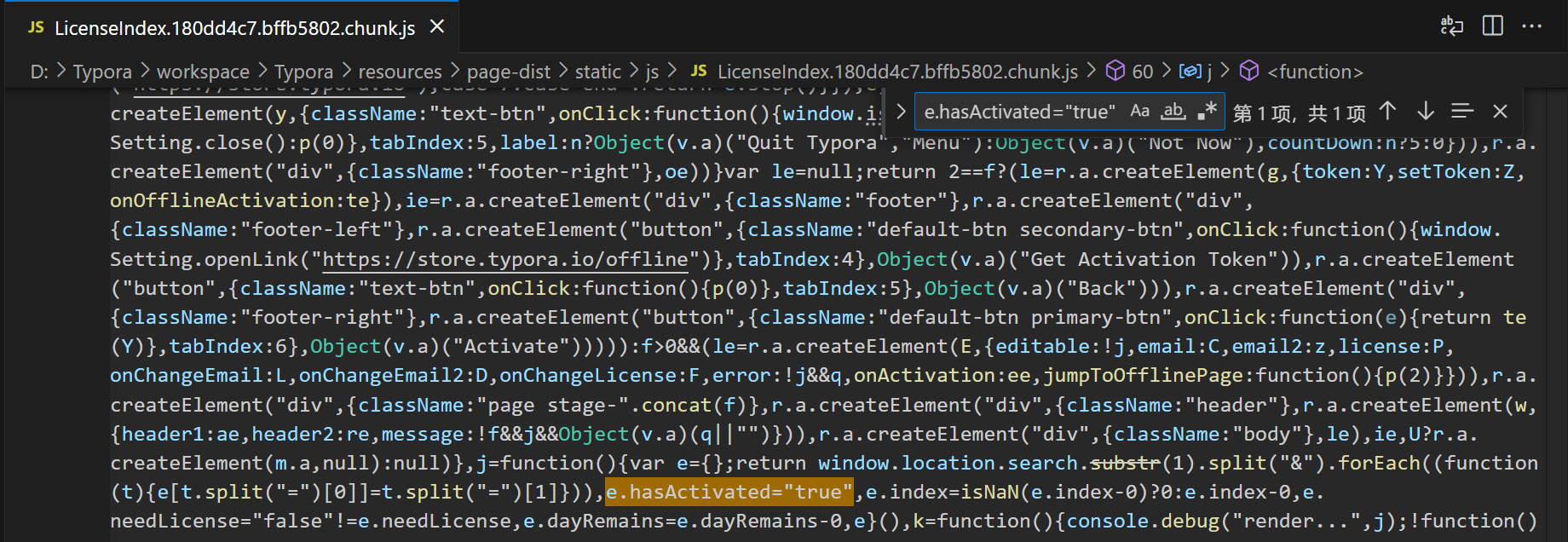Open the Typora breadcrumb before resources
1568x542 pixels.
(x=303, y=72)
